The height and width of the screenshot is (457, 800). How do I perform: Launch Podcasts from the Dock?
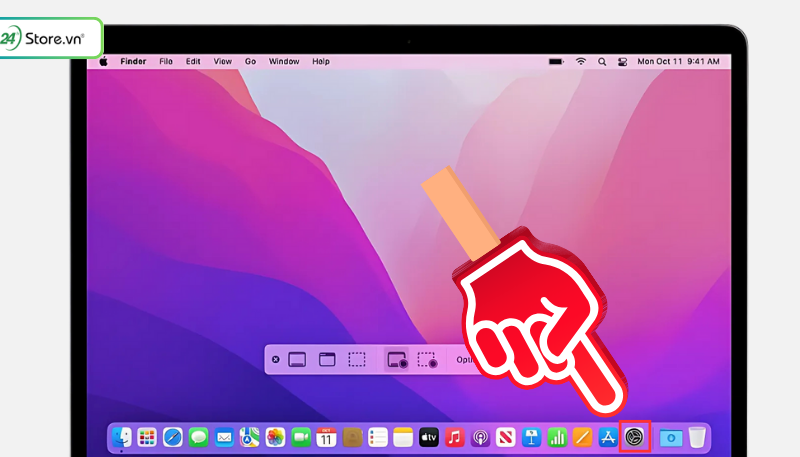[x=480, y=437]
